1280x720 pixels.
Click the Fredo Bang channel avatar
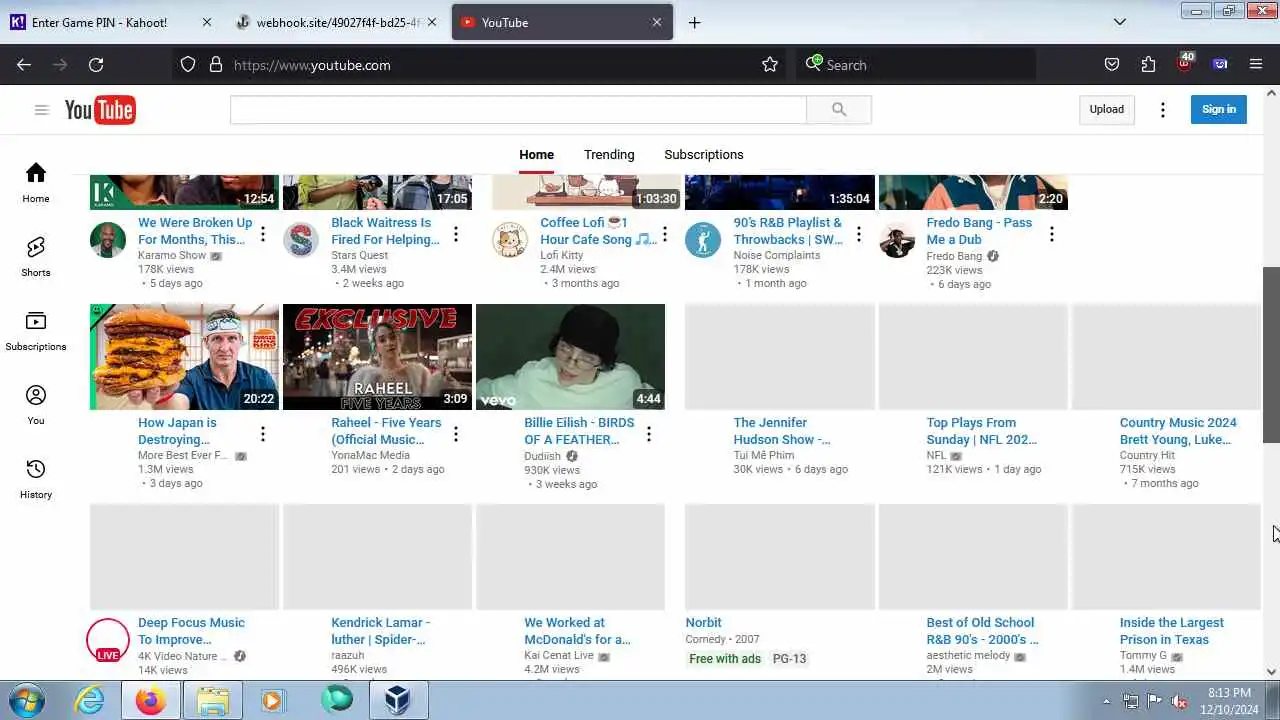[x=897, y=240]
